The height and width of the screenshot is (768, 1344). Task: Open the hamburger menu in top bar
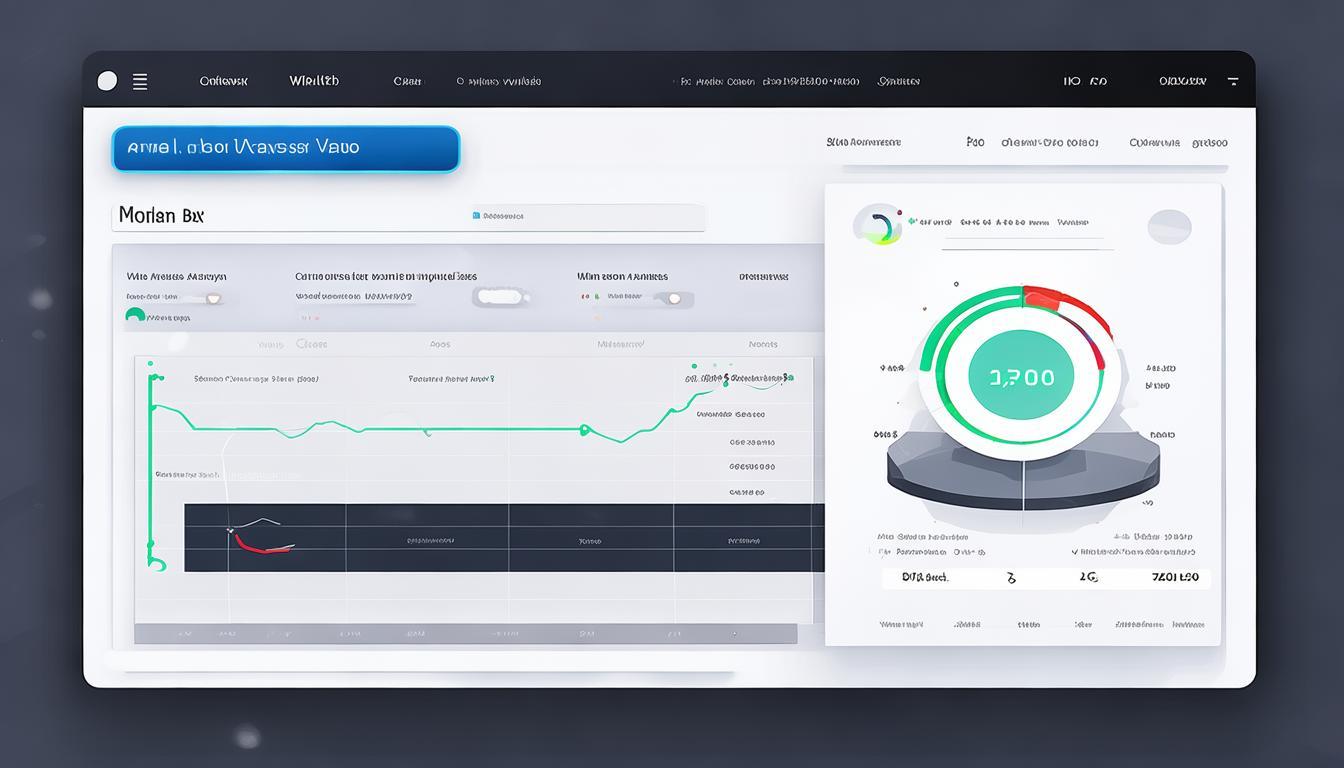(140, 82)
